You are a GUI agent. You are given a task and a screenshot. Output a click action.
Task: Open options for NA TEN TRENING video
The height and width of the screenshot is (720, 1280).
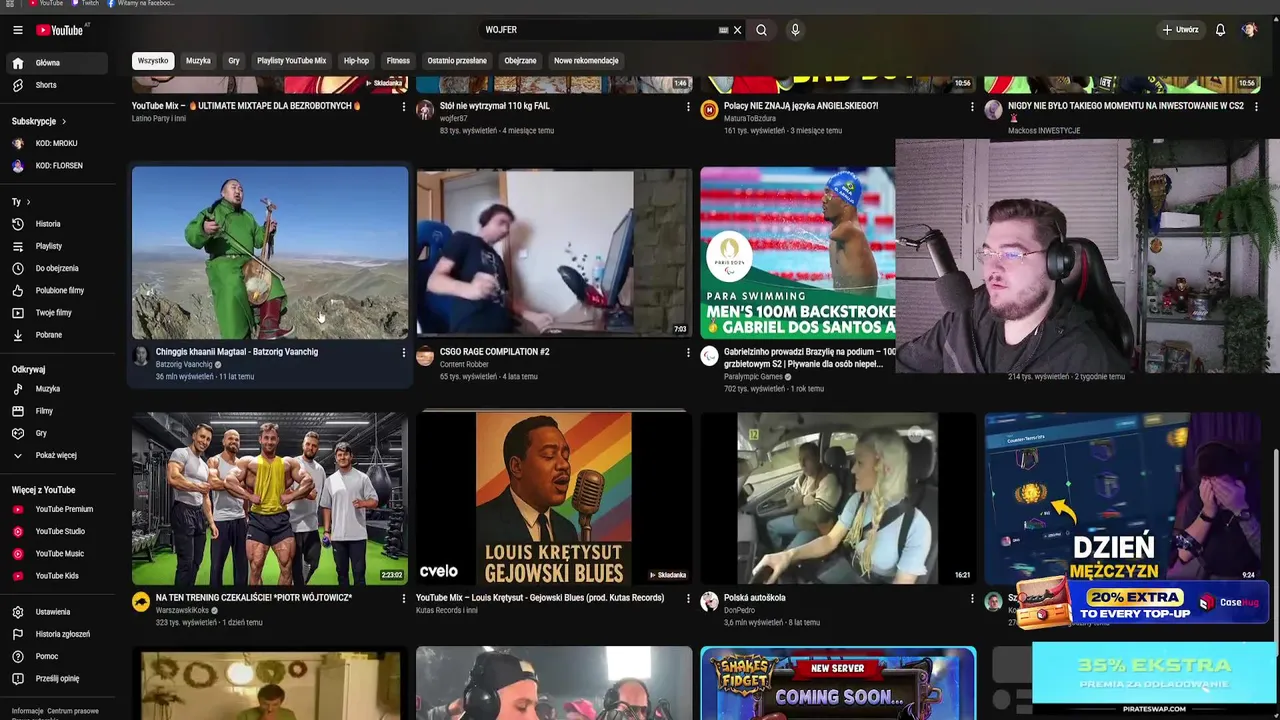click(404, 598)
